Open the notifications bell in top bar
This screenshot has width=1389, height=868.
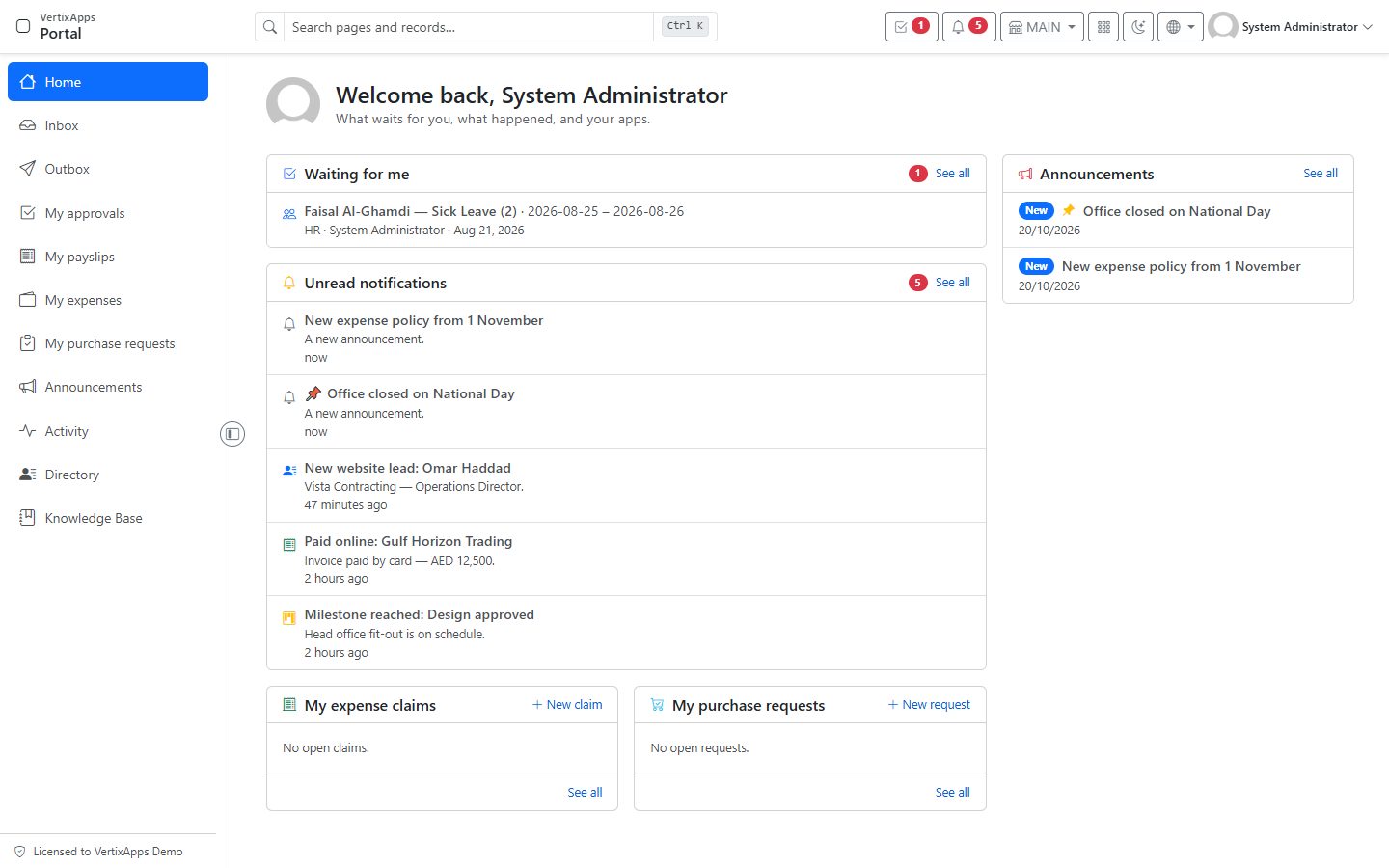968,27
